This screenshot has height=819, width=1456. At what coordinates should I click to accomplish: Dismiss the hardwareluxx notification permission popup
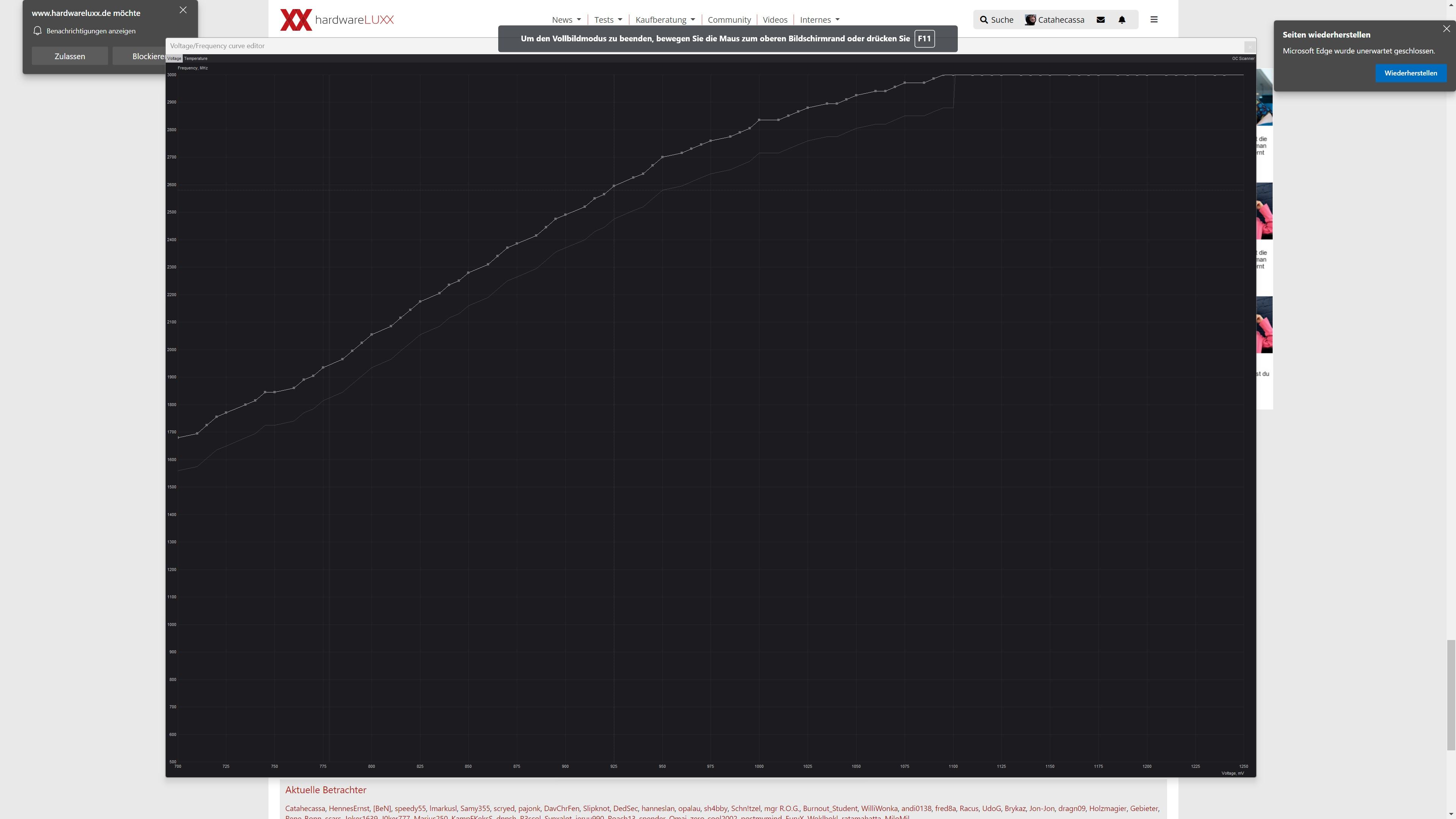click(x=183, y=10)
